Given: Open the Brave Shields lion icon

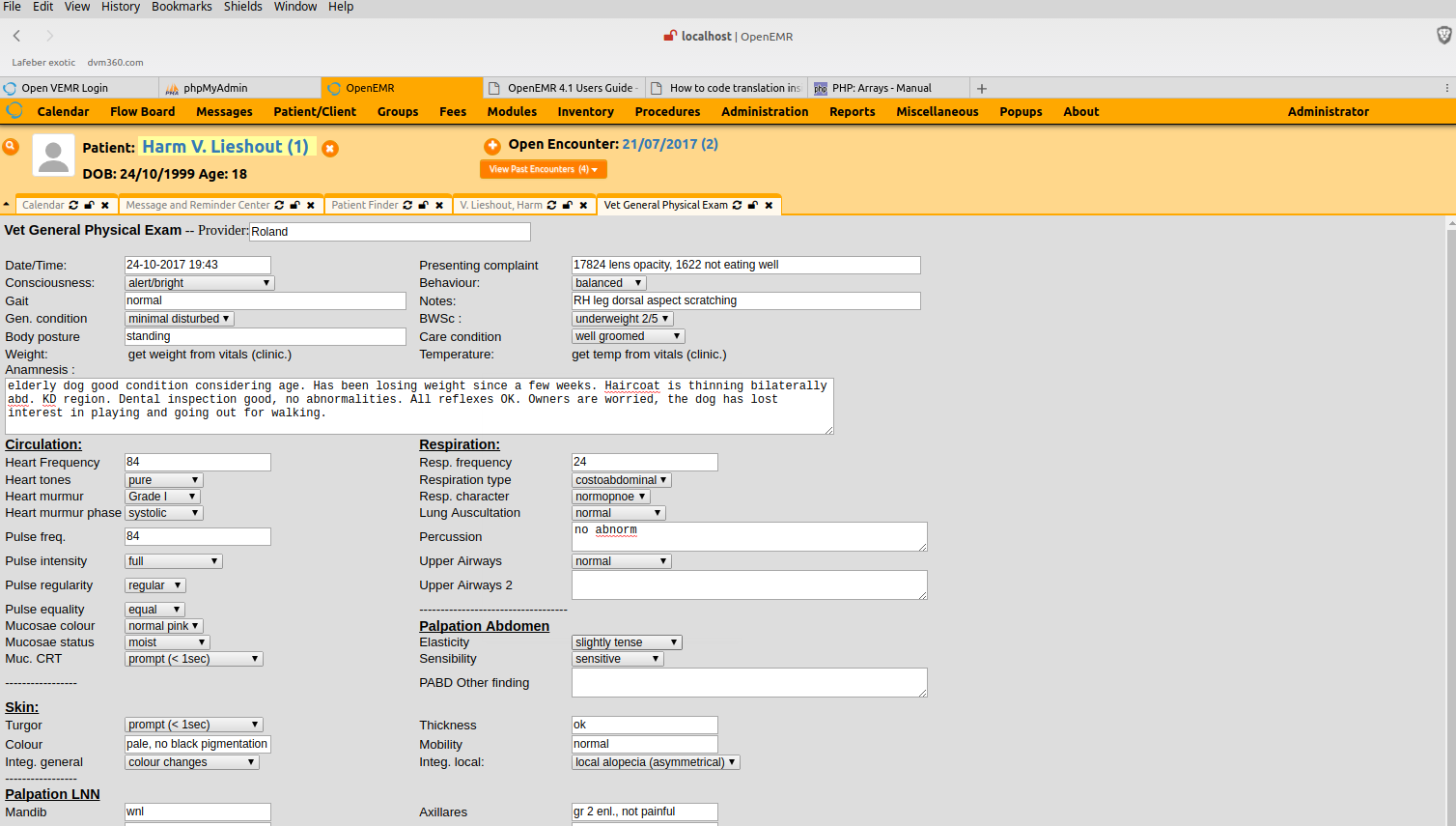Looking at the screenshot, I should (x=1443, y=36).
